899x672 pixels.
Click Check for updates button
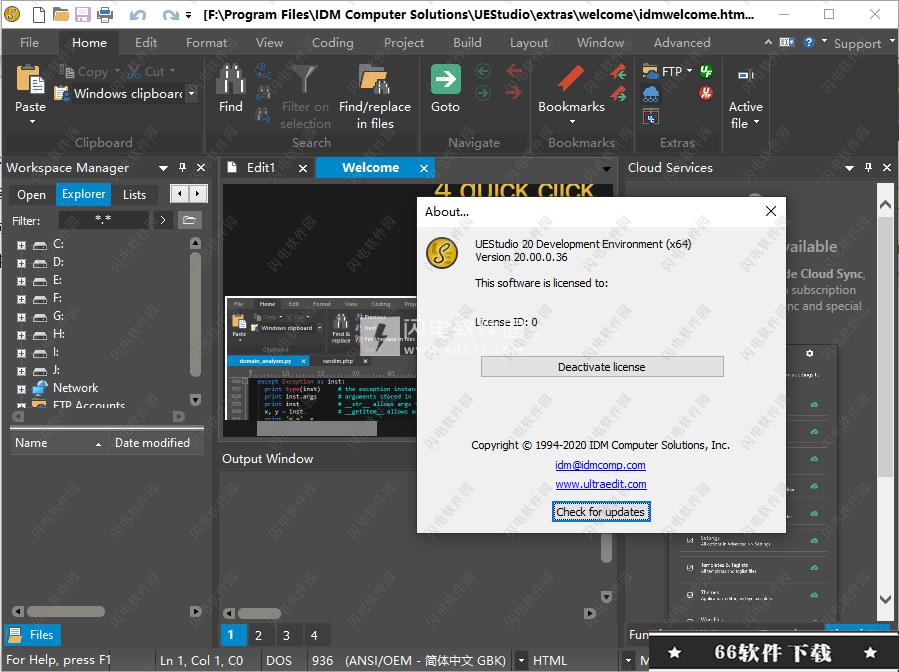coord(601,511)
